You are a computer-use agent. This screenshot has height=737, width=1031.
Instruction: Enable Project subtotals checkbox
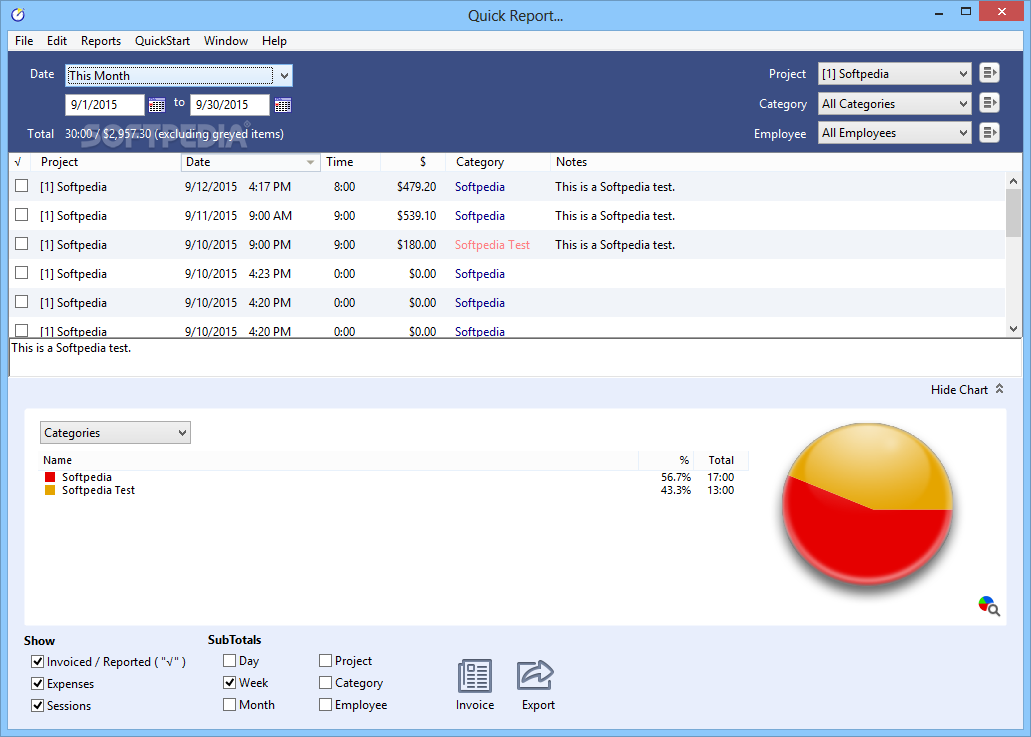325,661
